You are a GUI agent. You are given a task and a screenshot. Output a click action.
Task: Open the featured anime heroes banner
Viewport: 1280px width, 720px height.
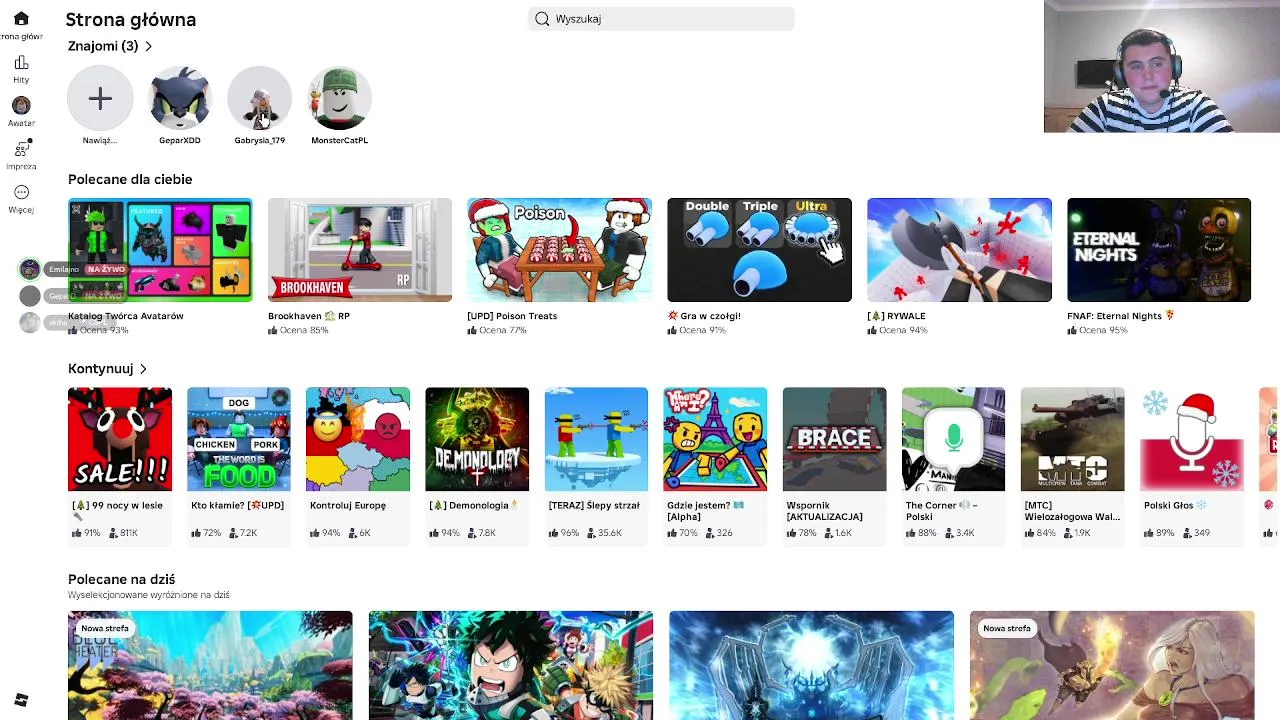pyautogui.click(x=511, y=665)
